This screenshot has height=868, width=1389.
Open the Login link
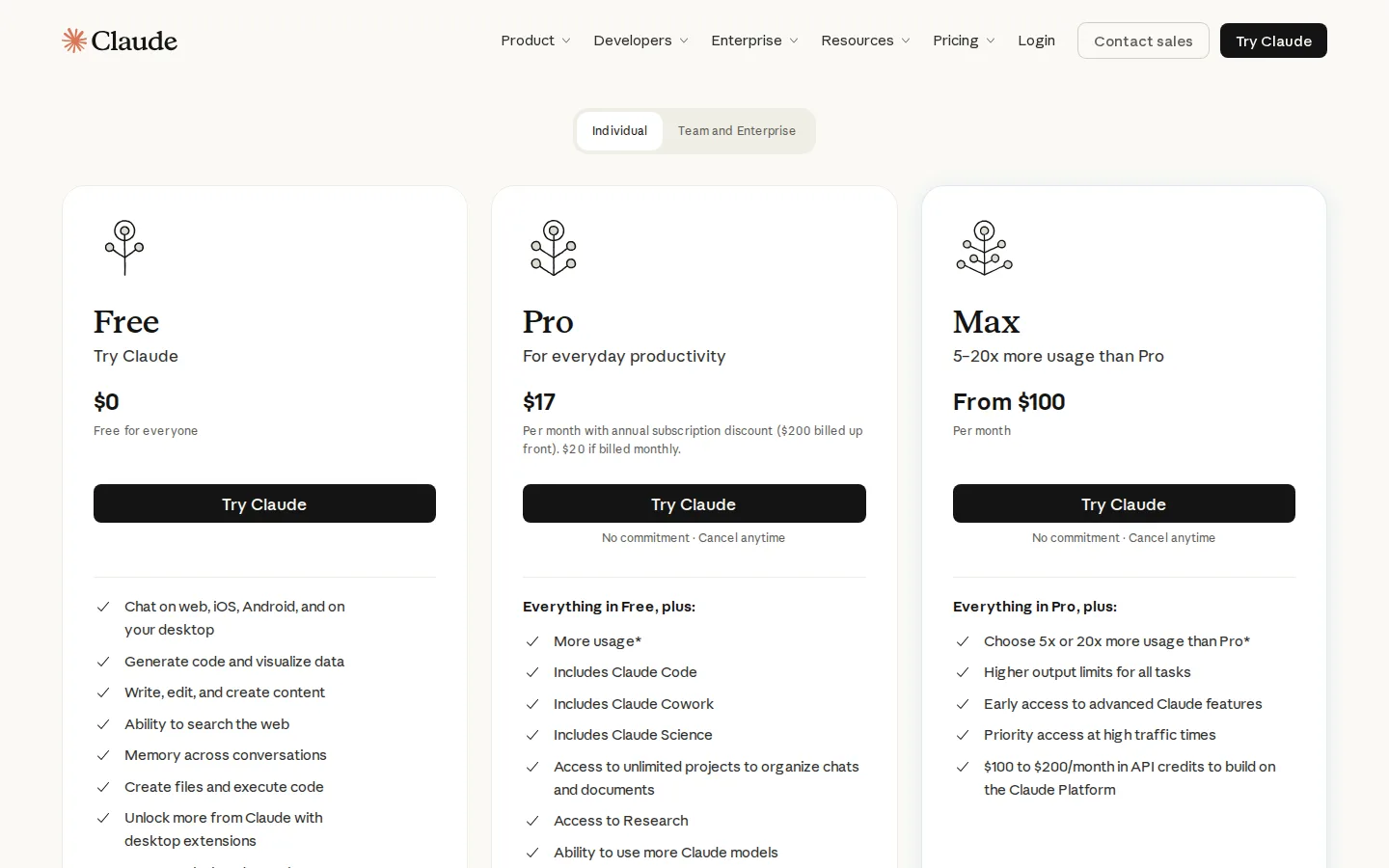click(1036, 41)
